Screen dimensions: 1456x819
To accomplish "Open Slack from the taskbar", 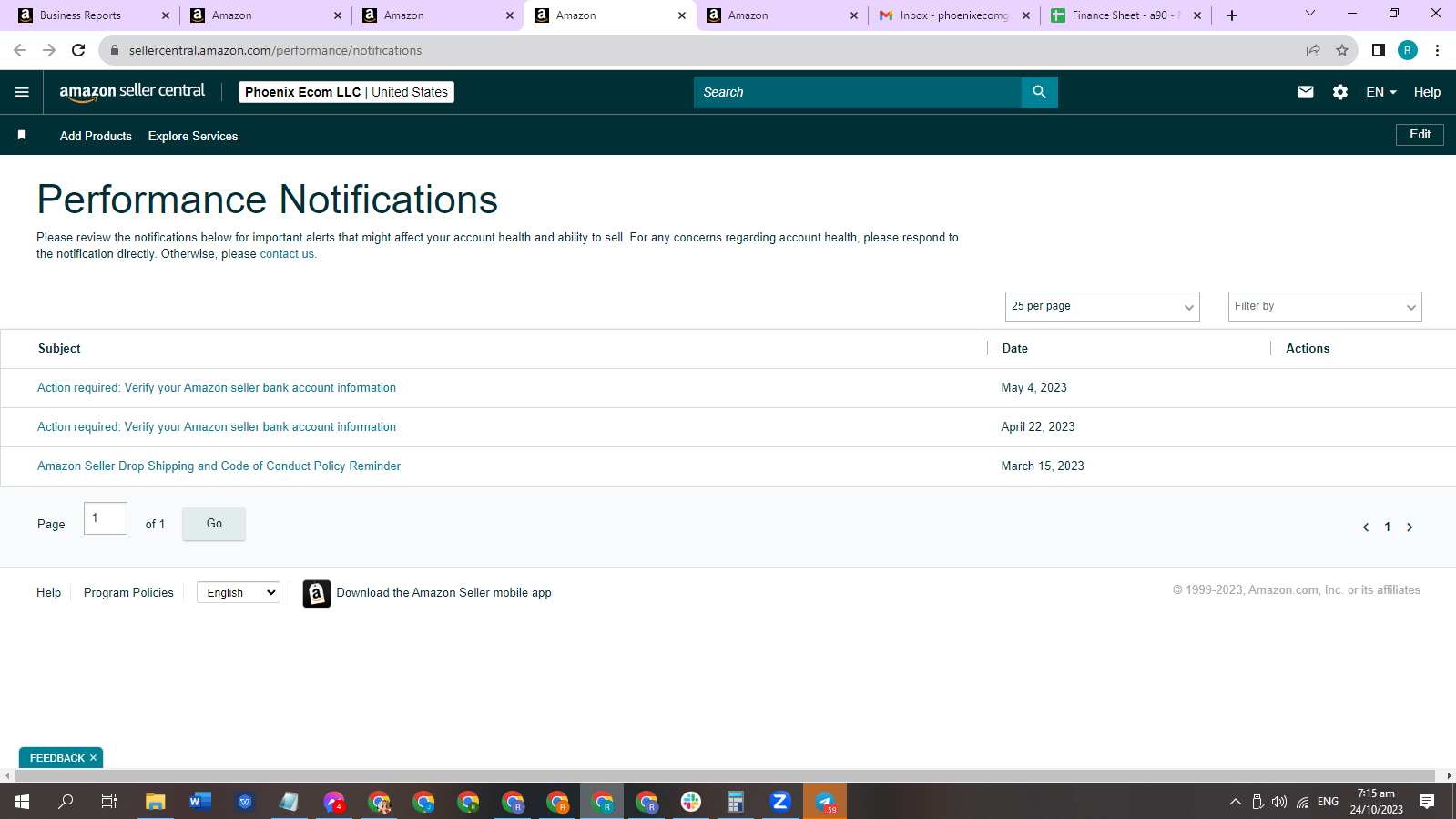I will pos(691,802).
